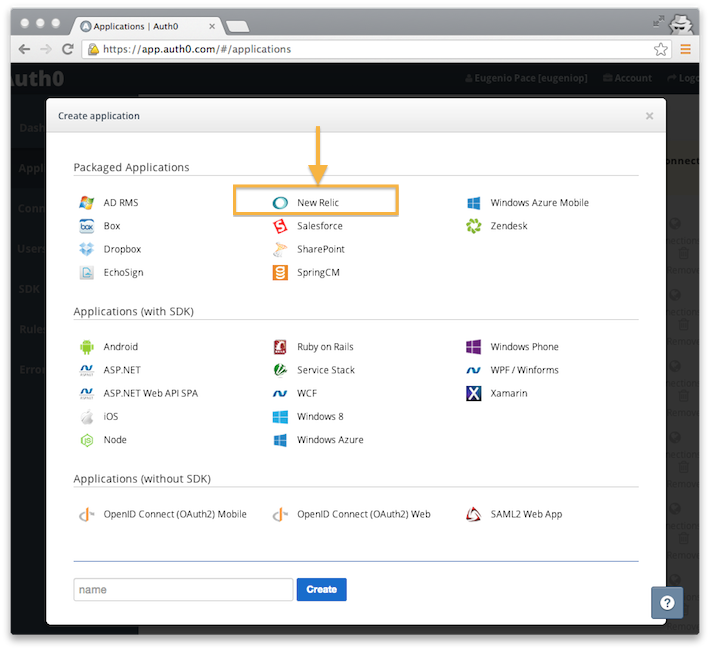The width and height of the screenshot is (710, 650).
Task: Click the Windows 8 label
Action: [x=320, y=416]
